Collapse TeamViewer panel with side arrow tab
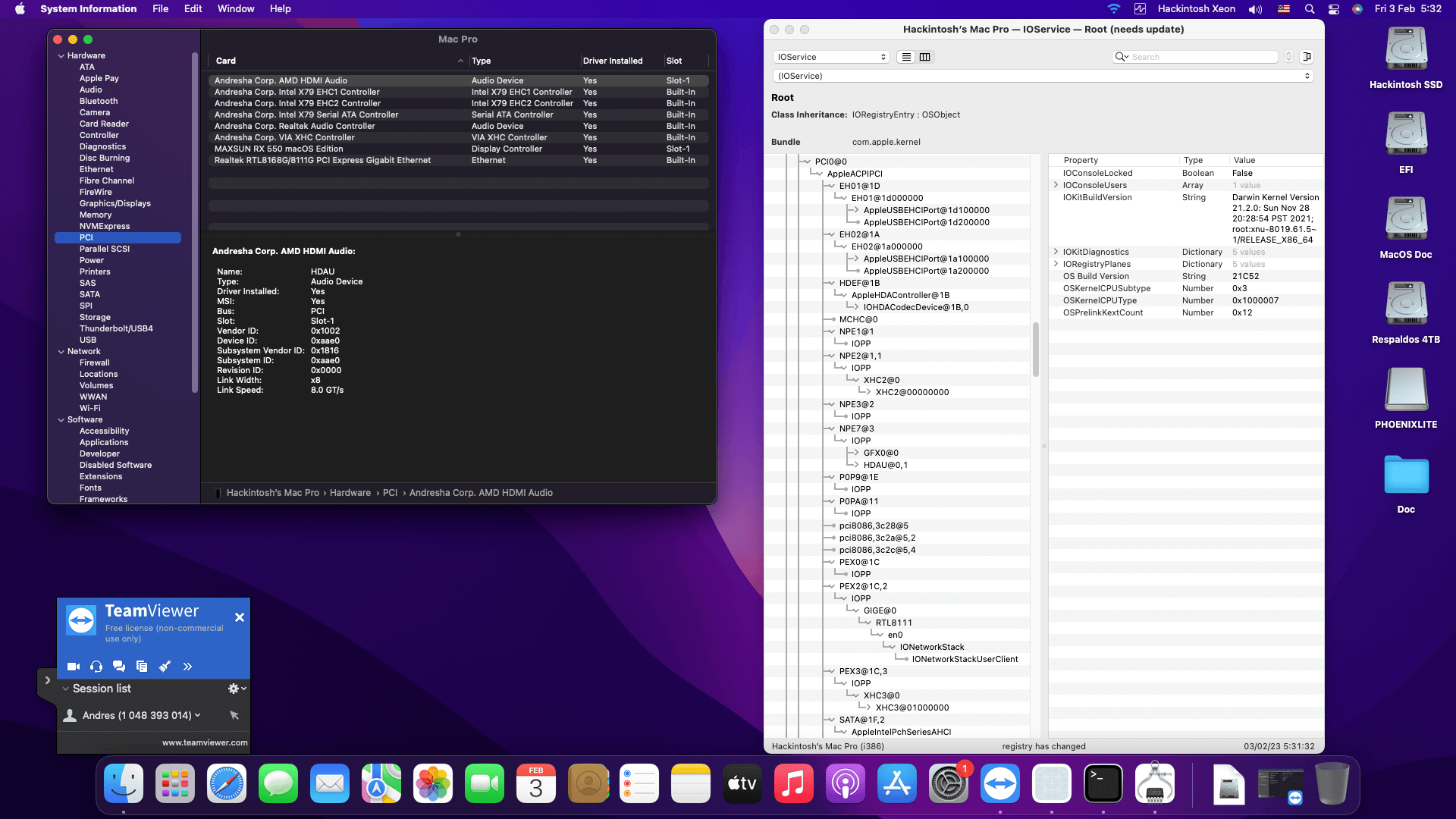Viewport: 1456px width, 819px height. coord(47,681)
